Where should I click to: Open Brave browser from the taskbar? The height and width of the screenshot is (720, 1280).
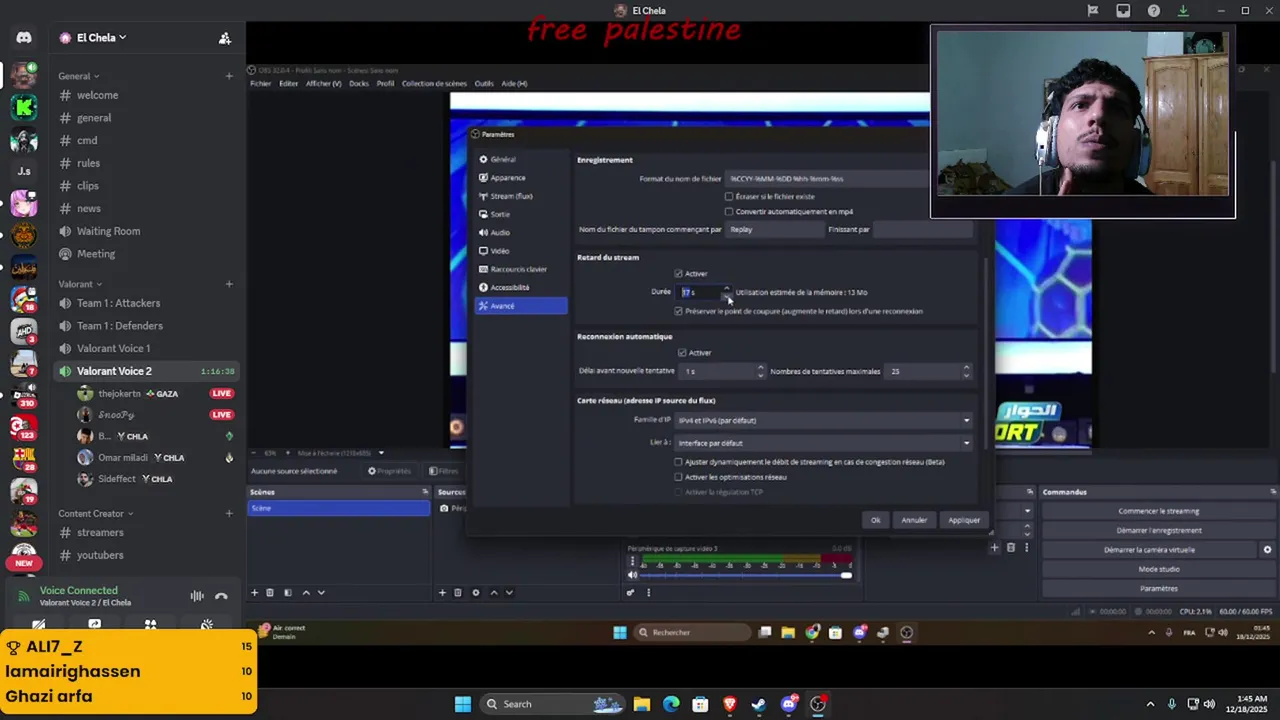coord(730,704)
